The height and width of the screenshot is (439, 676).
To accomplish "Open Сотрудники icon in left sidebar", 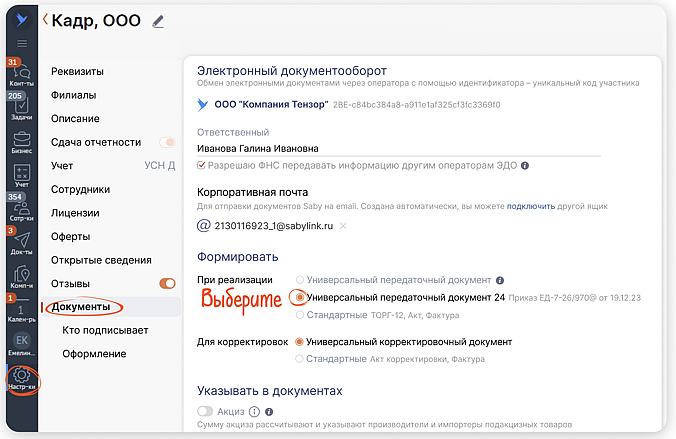I will click(21, 207).
